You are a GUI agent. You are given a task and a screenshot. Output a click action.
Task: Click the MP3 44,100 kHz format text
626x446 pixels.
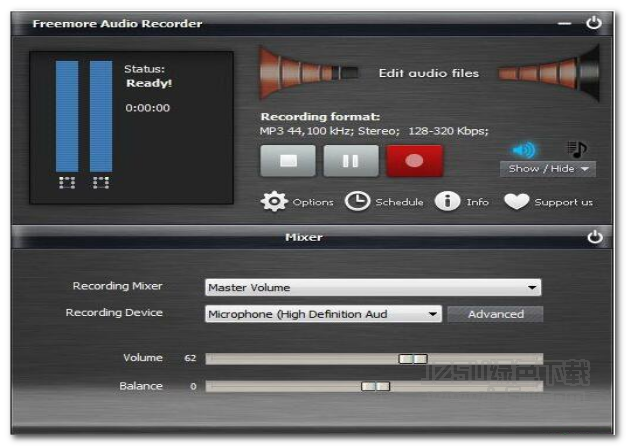[374, 131]
